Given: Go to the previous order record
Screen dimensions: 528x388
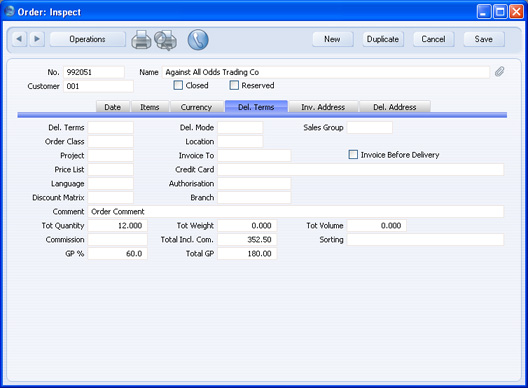Looking at the screenshot, I should coord(19,39).
